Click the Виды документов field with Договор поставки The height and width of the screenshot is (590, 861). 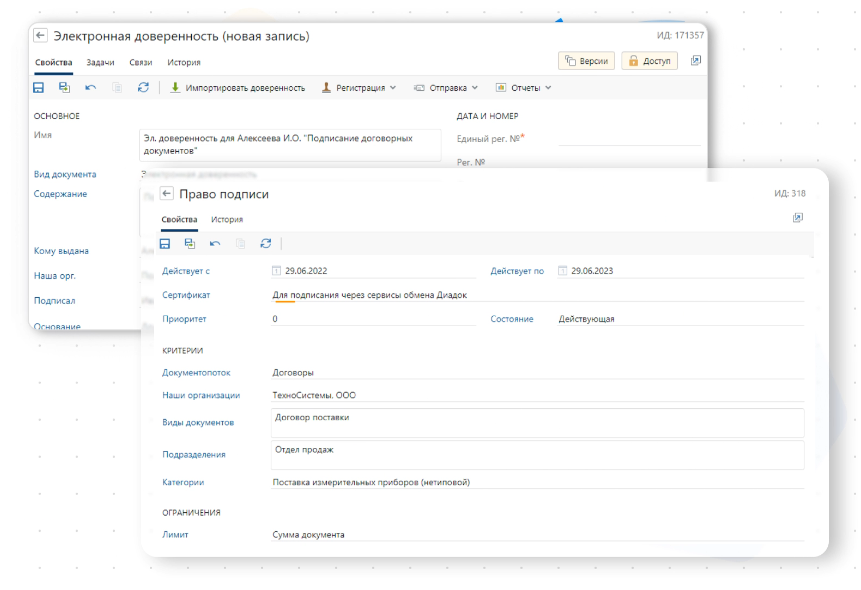click(x=537, y=422)
